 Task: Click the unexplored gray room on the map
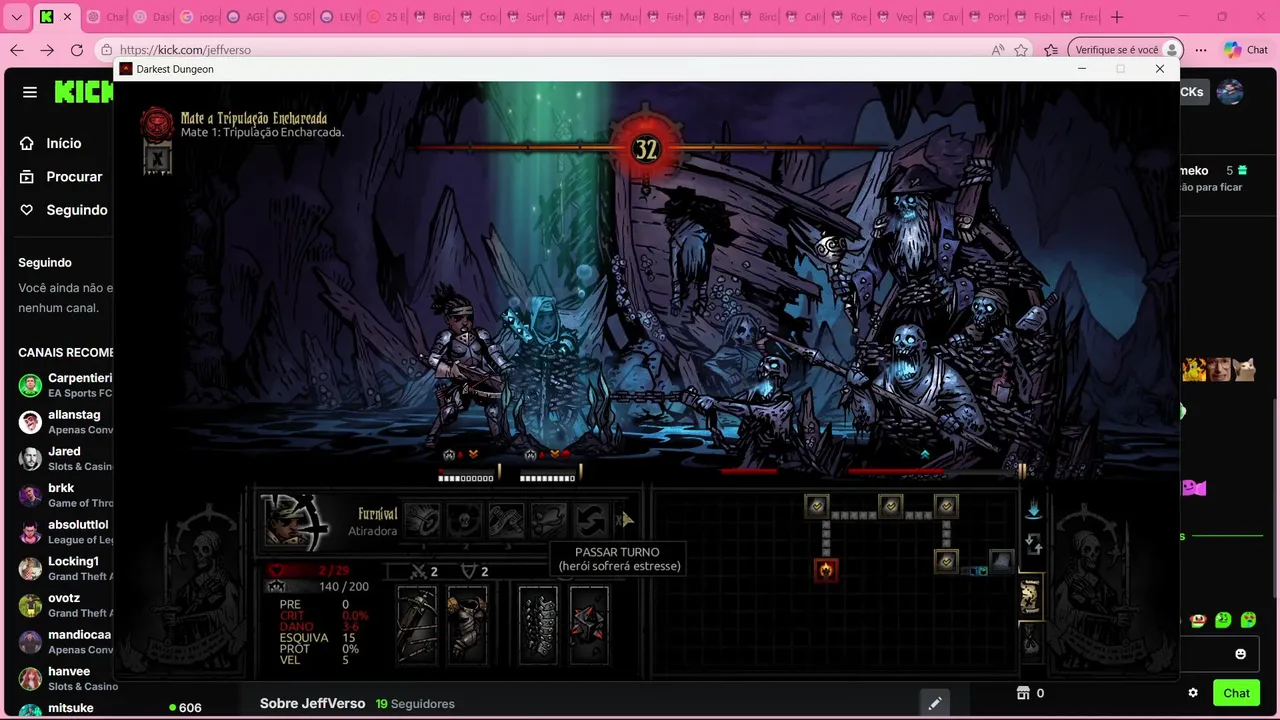point(1001,561)
